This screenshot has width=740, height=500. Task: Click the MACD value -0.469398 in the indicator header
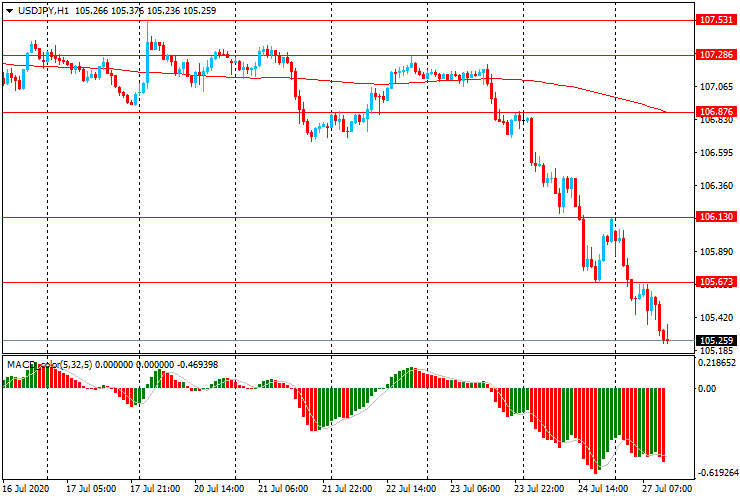coord(197,364)
